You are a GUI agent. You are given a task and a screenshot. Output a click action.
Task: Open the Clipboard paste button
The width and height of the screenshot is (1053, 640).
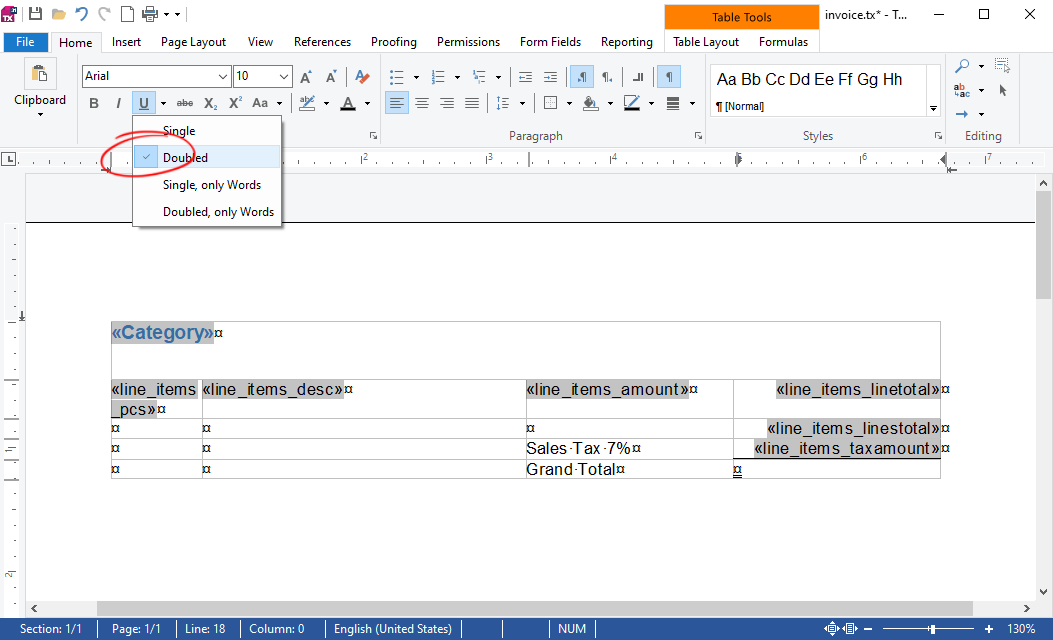click(x=40, y=74)
